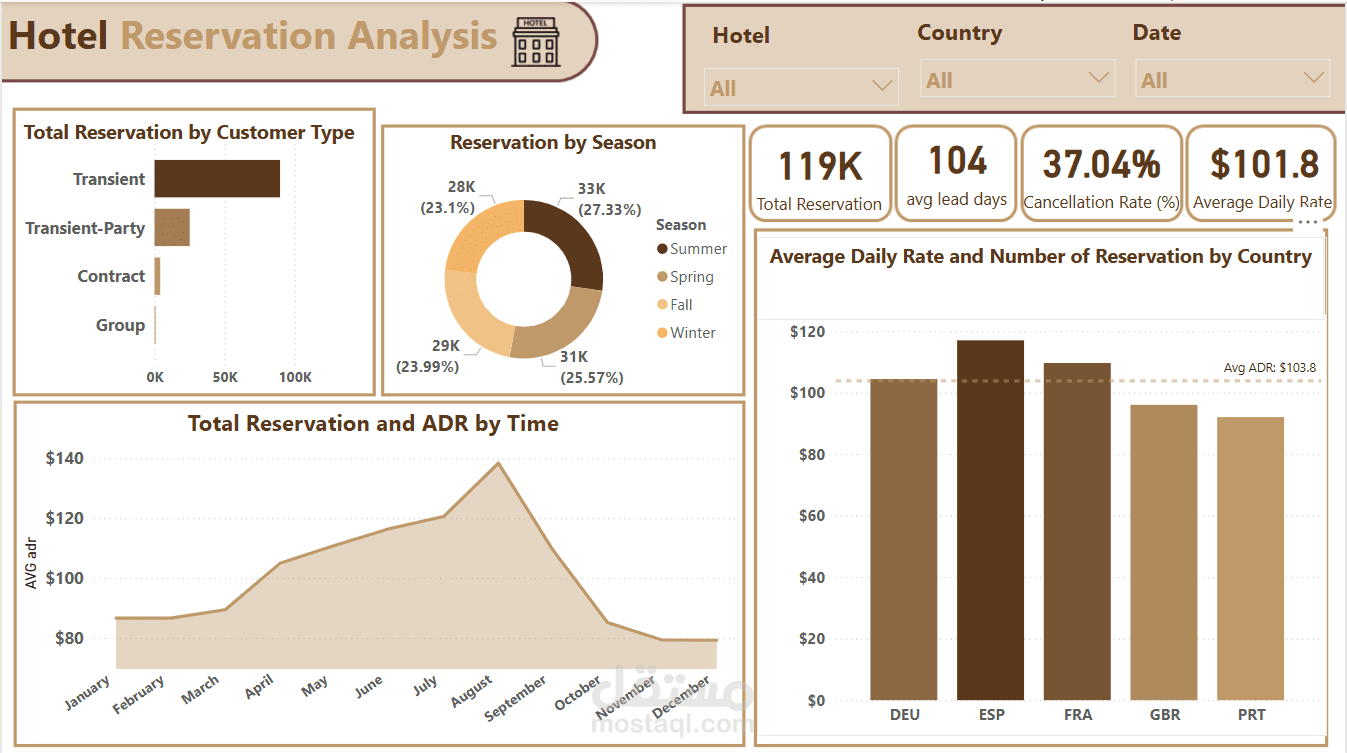Image resolution: width=1347 pixels, height=753 pixels.
Task: Select the DEU bar in country chart
Action: 904,540
